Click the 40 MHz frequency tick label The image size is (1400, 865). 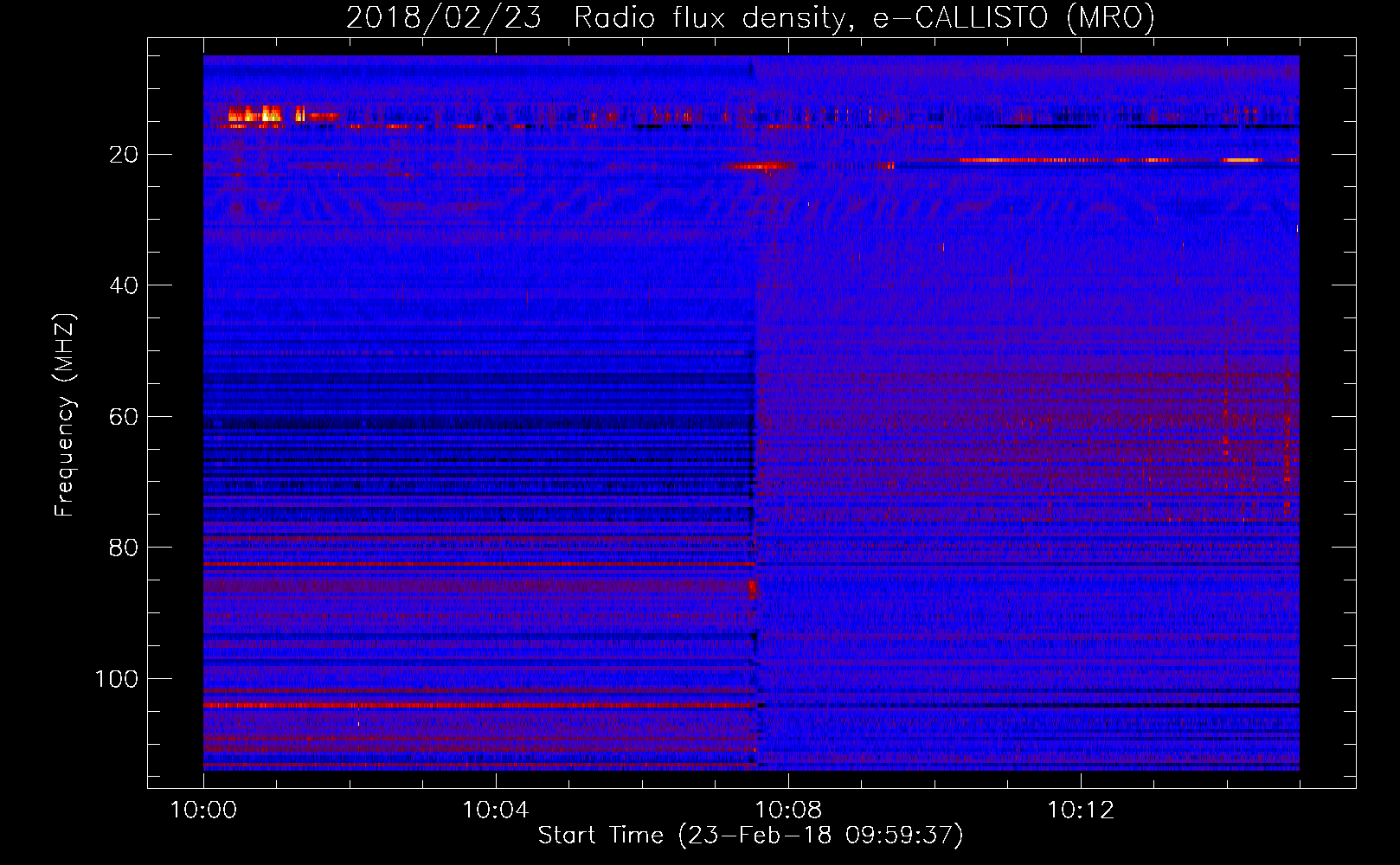[124, 285]
